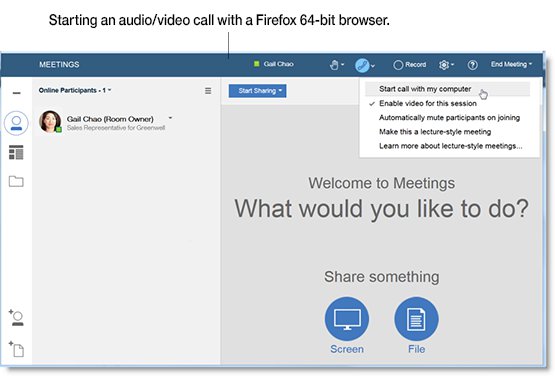Click Gail Chao status in the header
Image resolution: width=555 pixels, height=376 pixels.
point(274,64)
